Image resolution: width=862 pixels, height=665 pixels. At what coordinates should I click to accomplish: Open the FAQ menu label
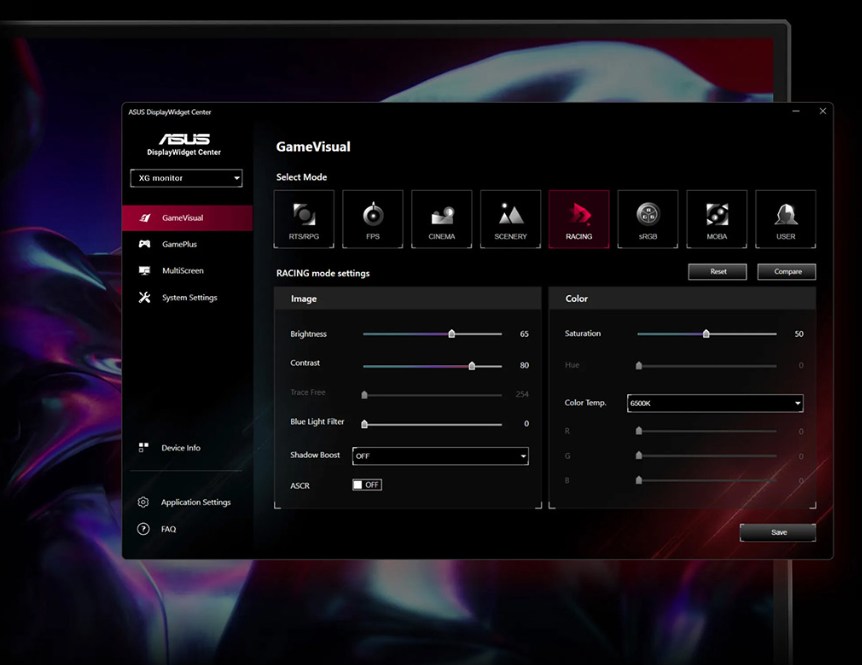[x=168, y=529]
